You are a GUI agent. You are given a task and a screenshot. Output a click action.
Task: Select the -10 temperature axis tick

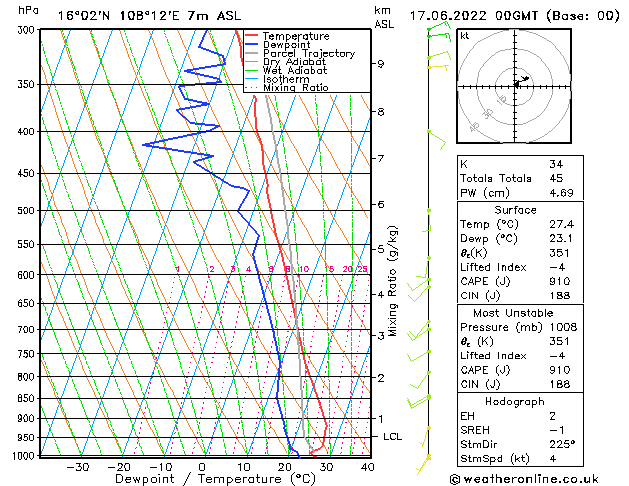point(160,467)
